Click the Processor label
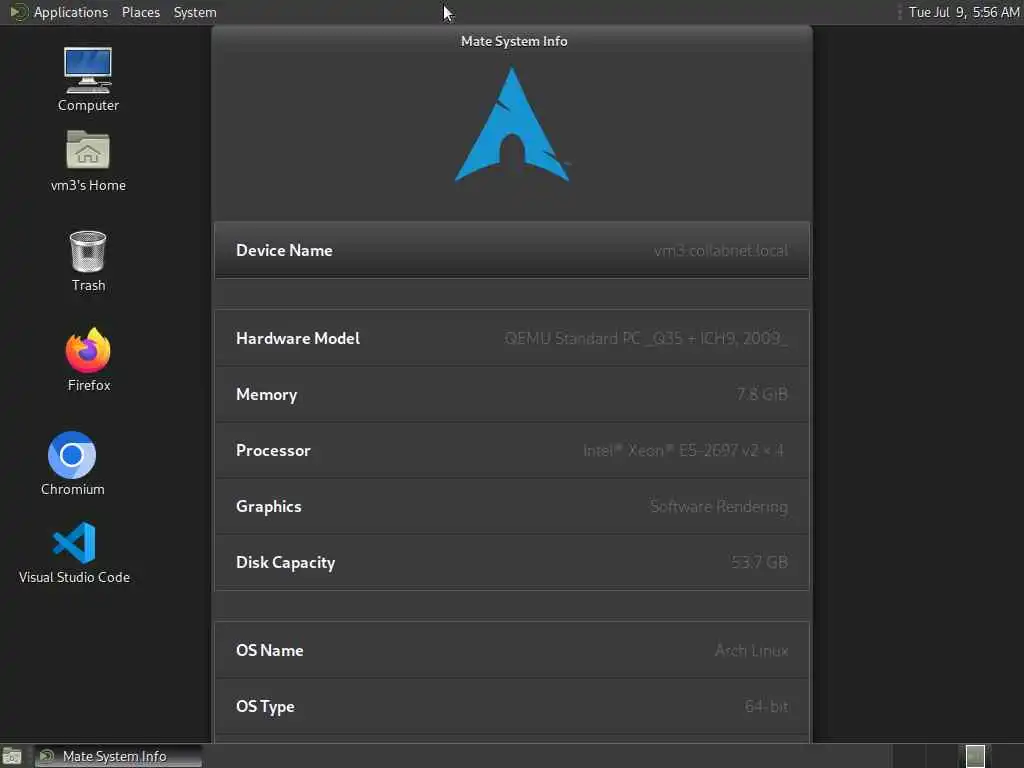 [273, 451]
